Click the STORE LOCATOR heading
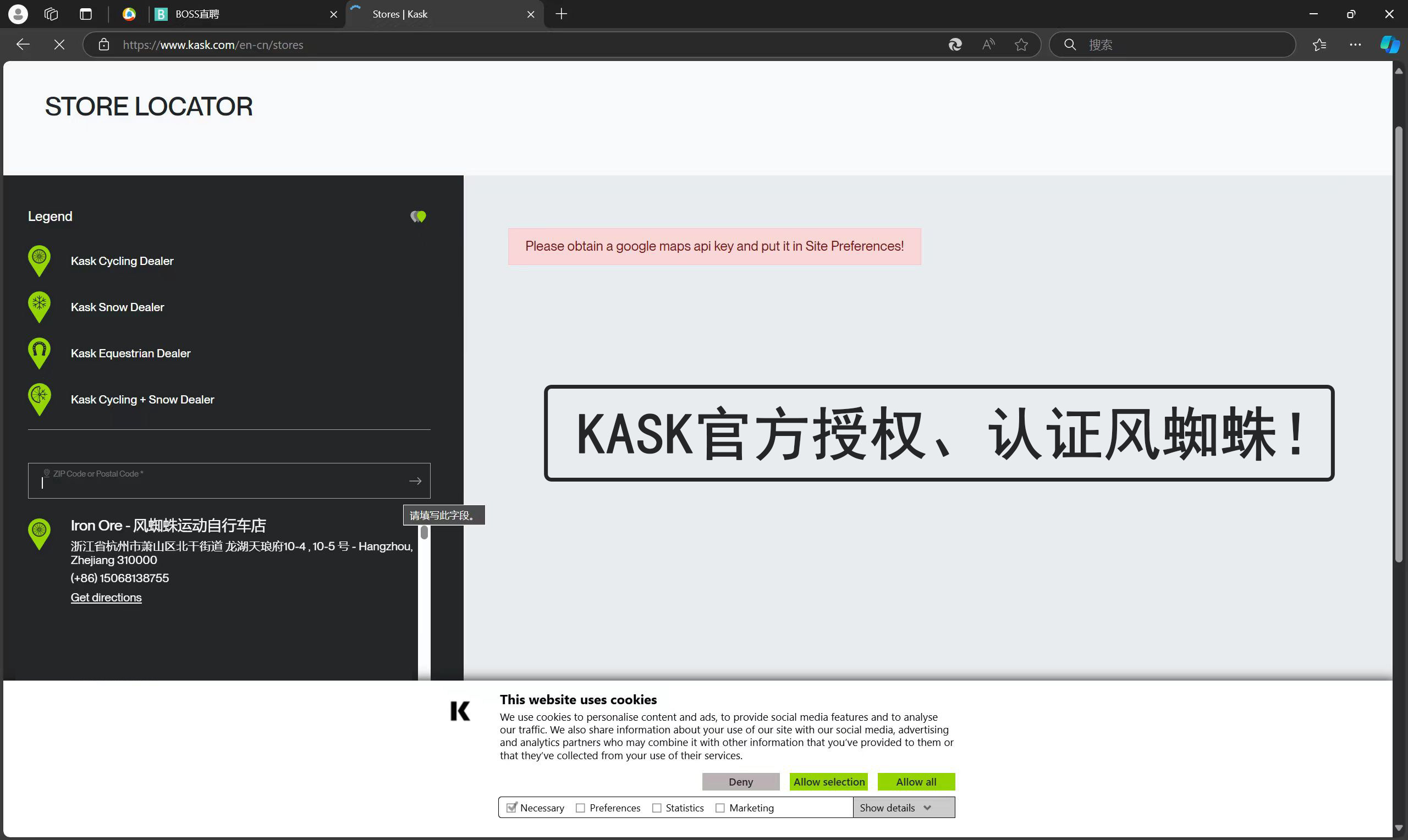The height and width of the screenshot is (840, 1408). point(149,107)
